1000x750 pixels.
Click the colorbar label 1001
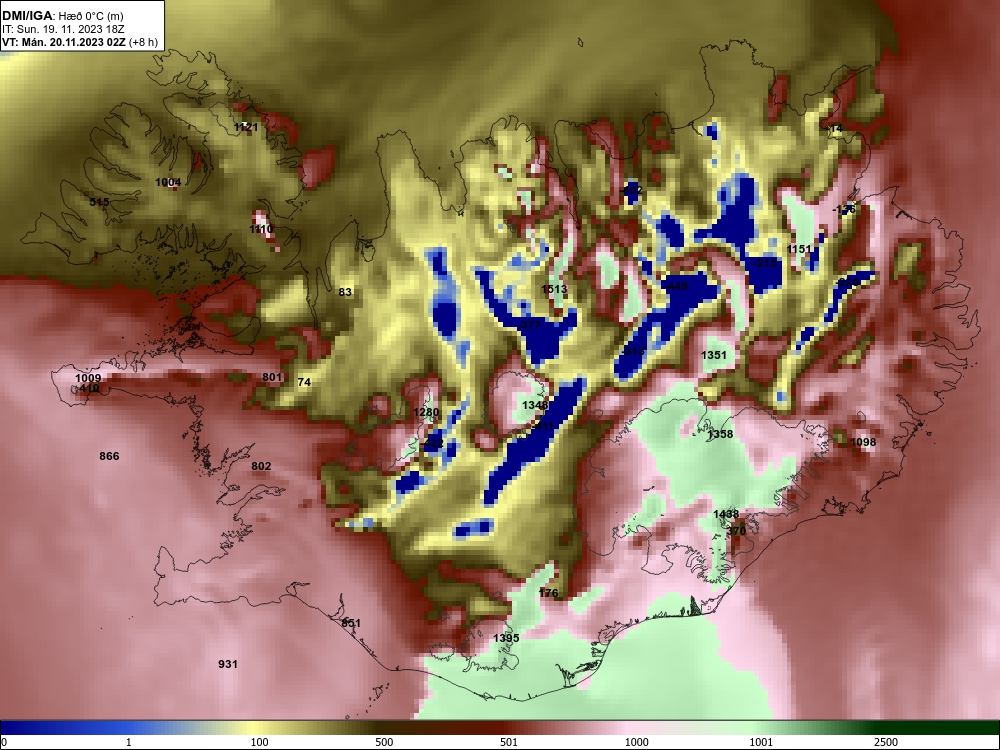click(x=761, y=742)
